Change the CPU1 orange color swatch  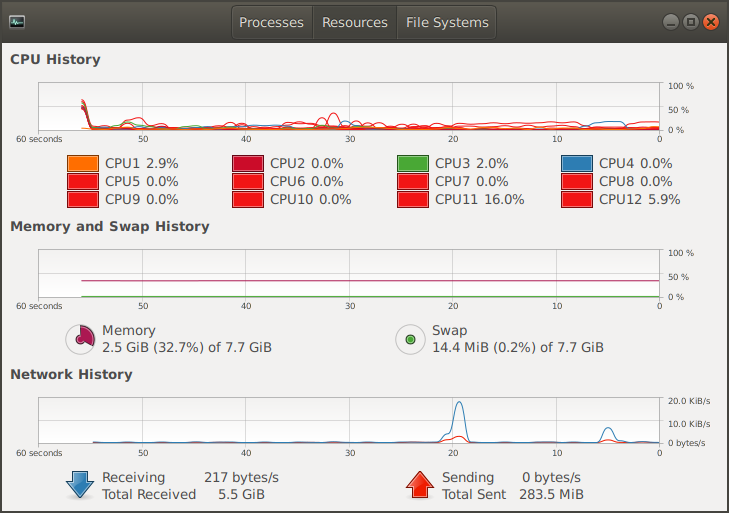[83, 164]
